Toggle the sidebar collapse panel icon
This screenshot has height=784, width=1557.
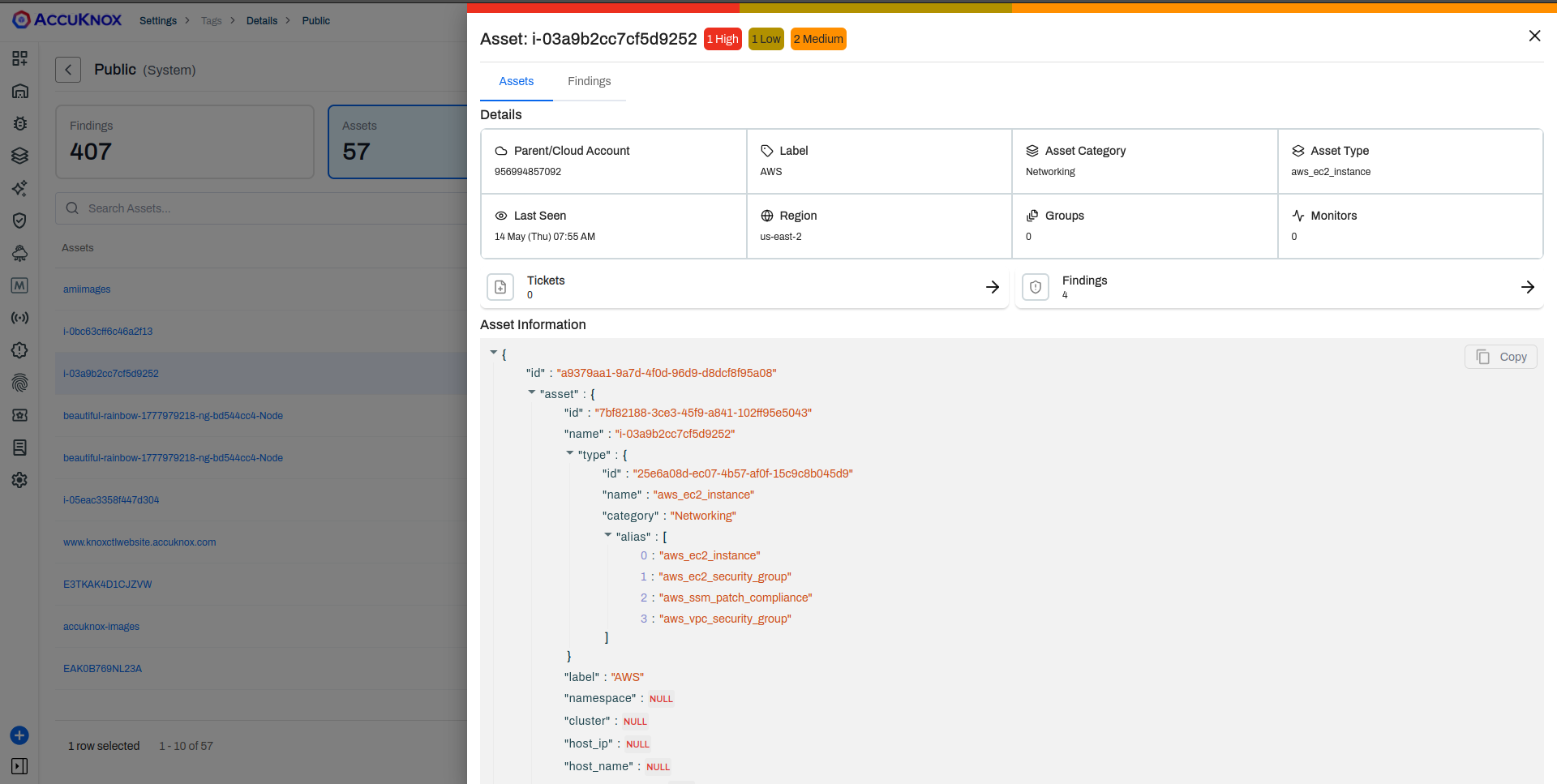coord(20,766)
